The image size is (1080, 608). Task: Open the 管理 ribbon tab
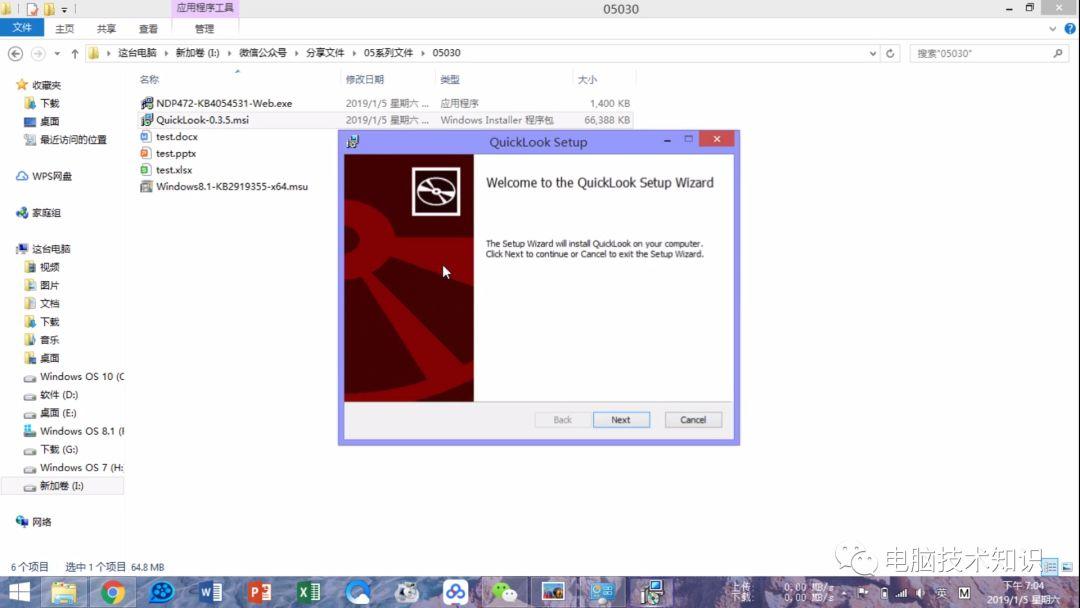pos(205,29)
